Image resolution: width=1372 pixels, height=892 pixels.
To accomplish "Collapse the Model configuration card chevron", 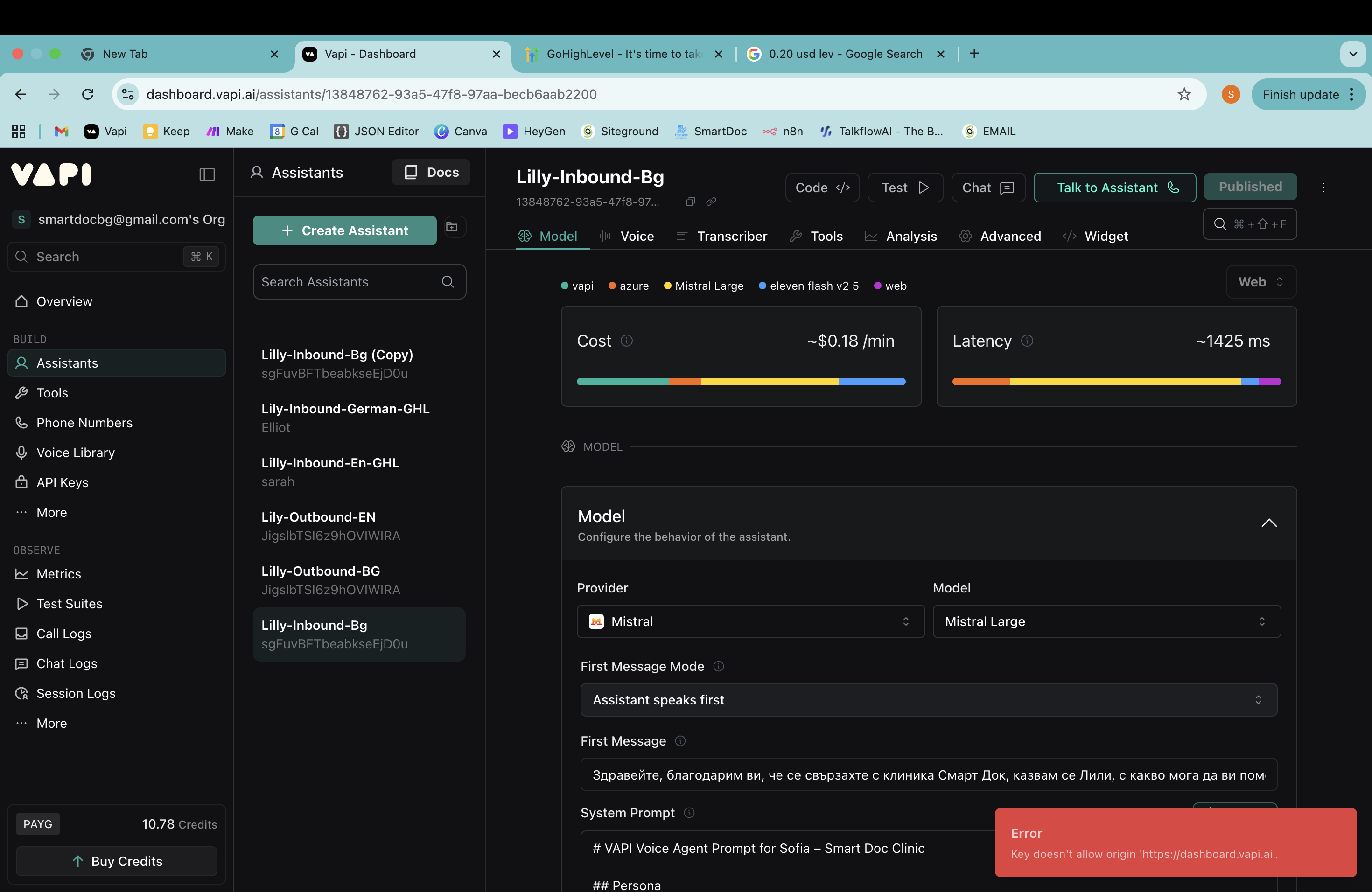I will point(1269,523).
